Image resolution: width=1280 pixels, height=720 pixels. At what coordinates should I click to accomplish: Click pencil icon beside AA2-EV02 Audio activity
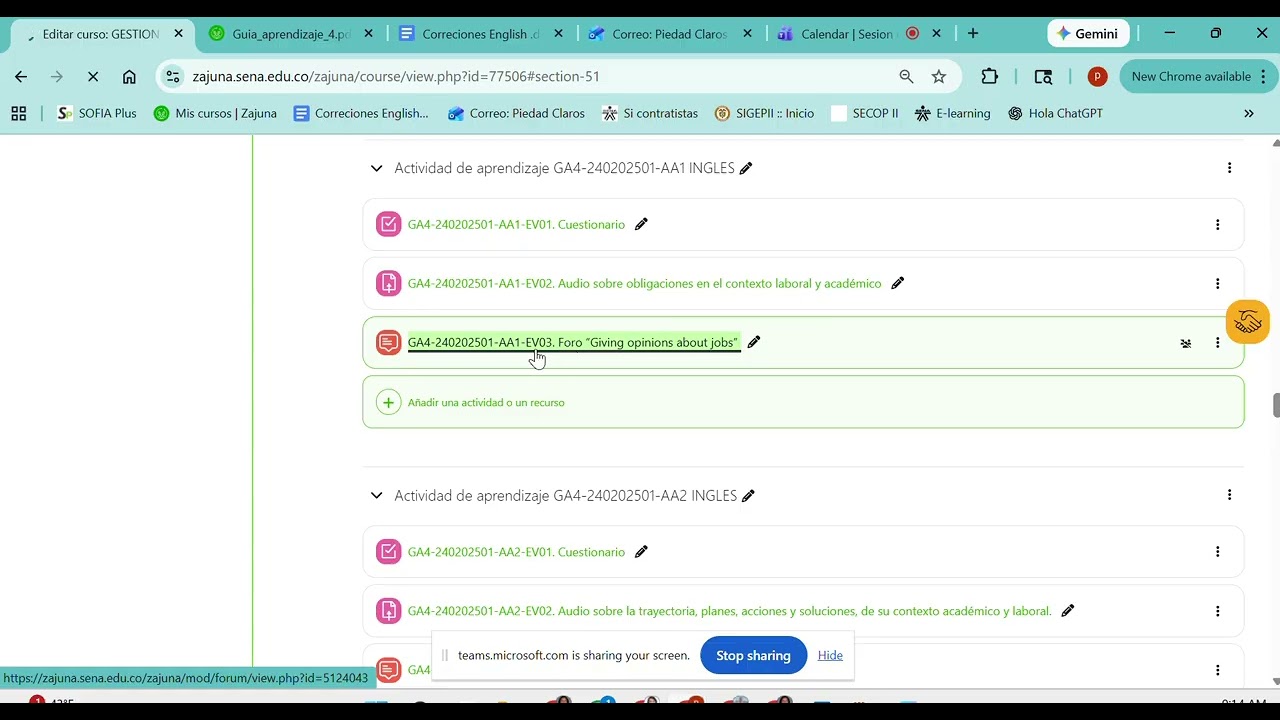1068,610
